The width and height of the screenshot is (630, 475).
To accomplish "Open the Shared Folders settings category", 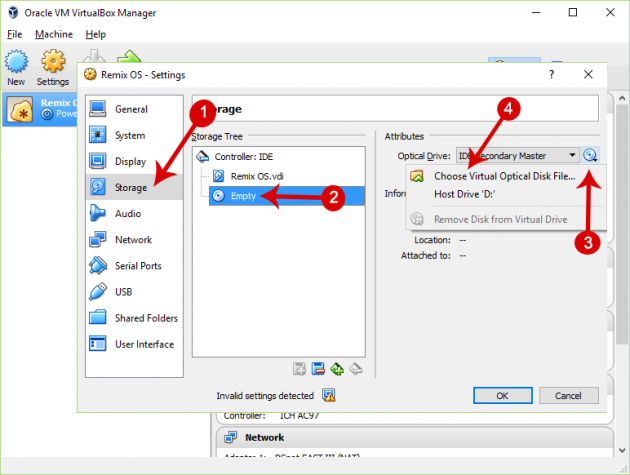I will 146,318.
